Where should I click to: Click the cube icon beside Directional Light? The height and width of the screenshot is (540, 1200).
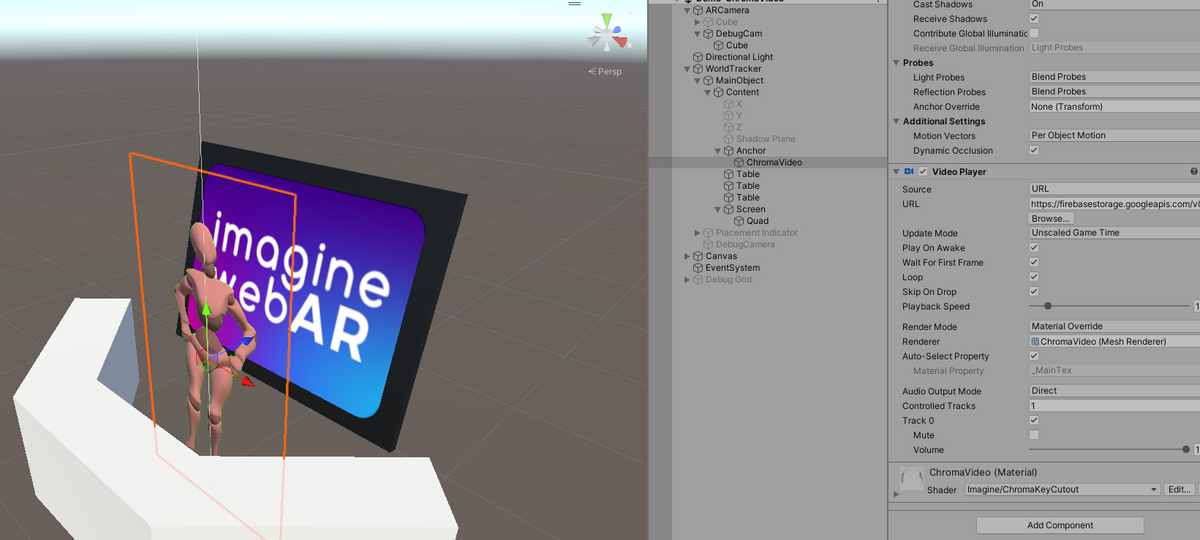tap(698, 57)
